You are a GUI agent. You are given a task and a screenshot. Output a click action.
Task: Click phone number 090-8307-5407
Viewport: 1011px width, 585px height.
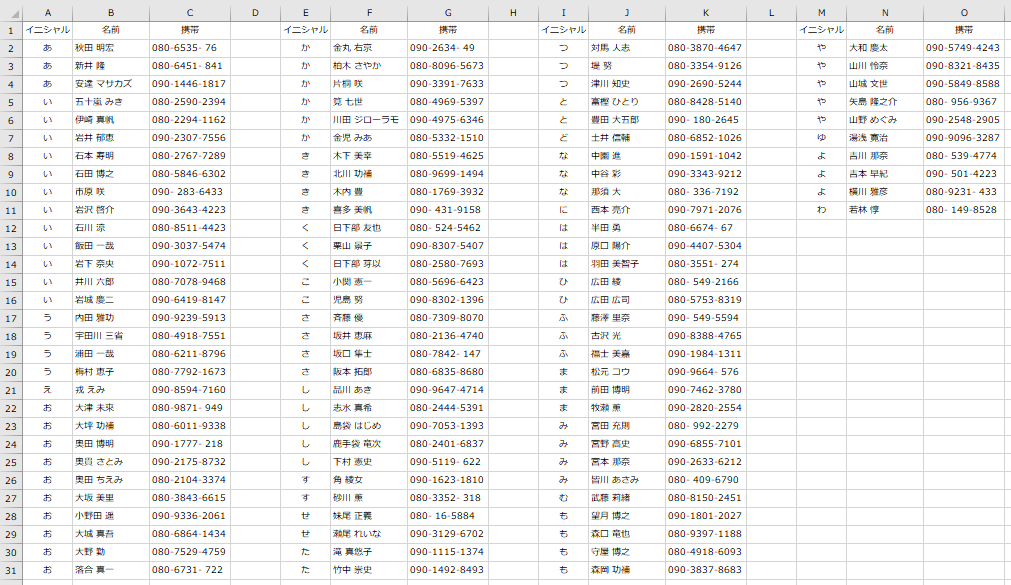pos(448,246)
